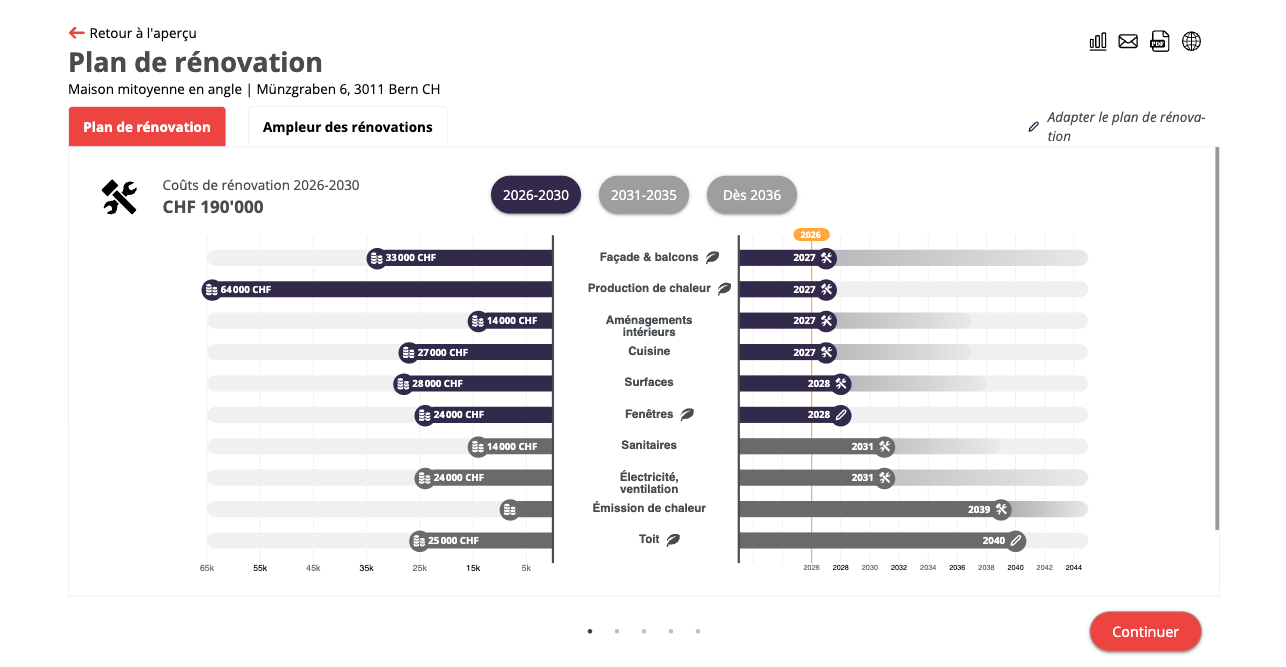
Task: Switch to the Ampleur des rénovations tab
Action: click(347, 127)
